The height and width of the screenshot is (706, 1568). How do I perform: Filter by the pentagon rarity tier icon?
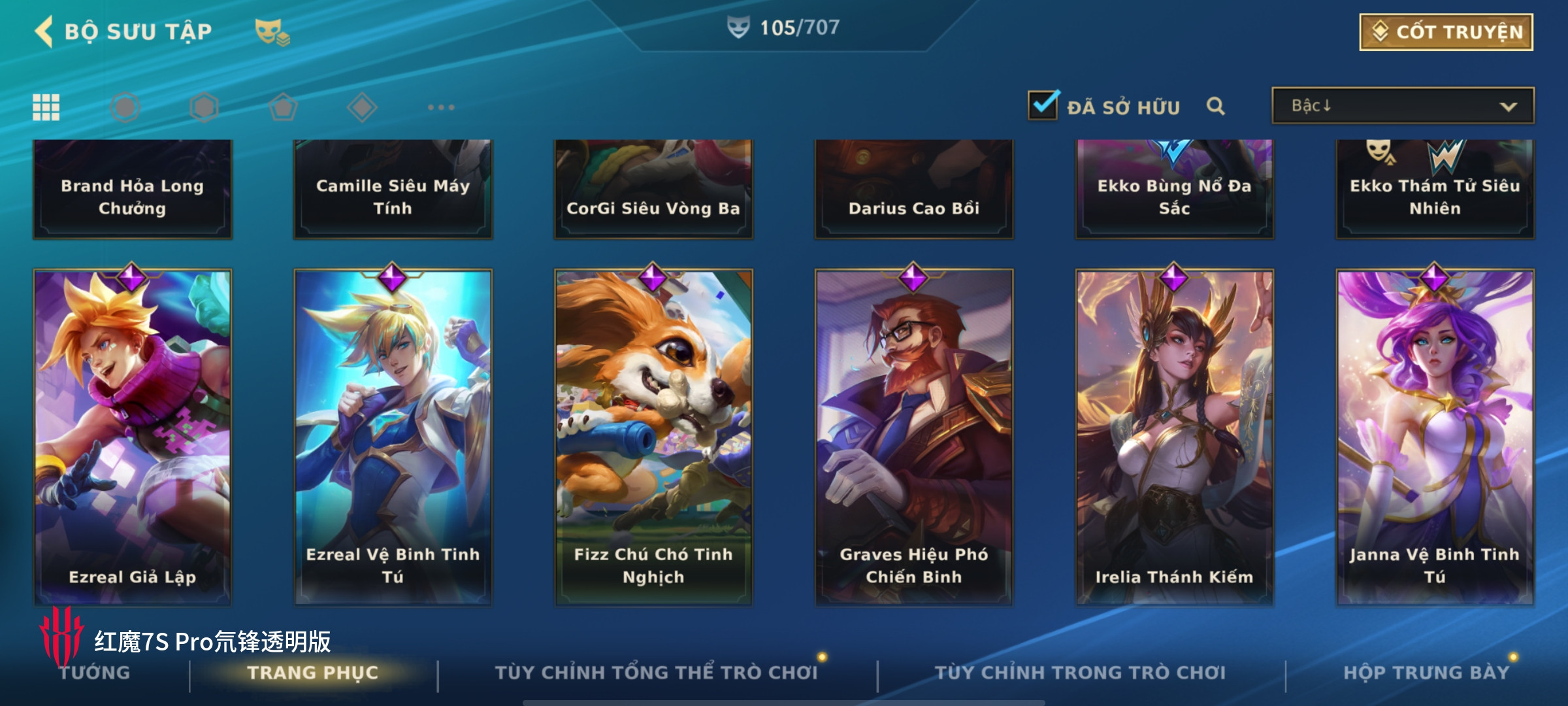(283, 107)
